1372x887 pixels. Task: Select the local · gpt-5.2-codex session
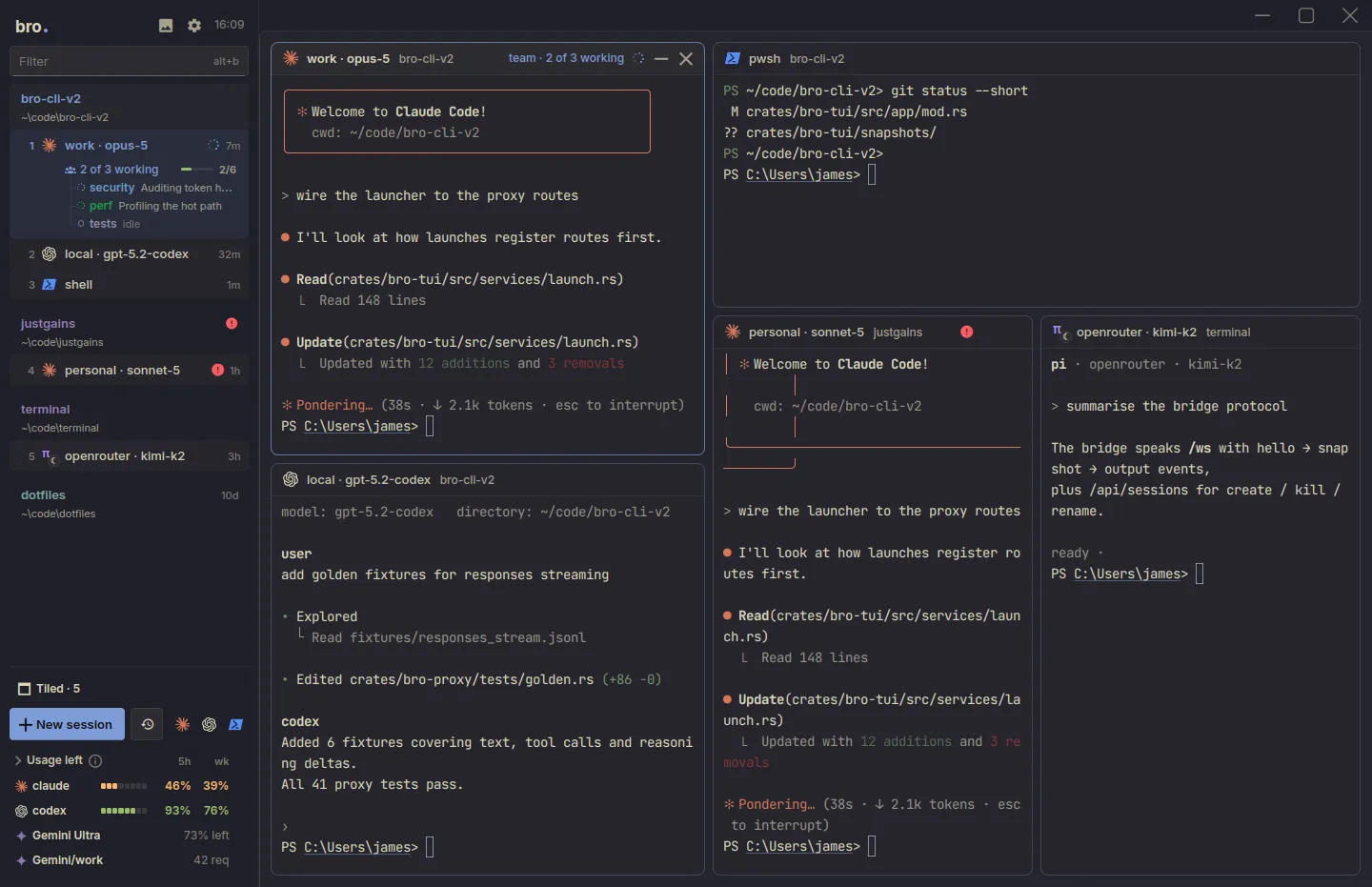pyautogui.click(x=129, y=254)
